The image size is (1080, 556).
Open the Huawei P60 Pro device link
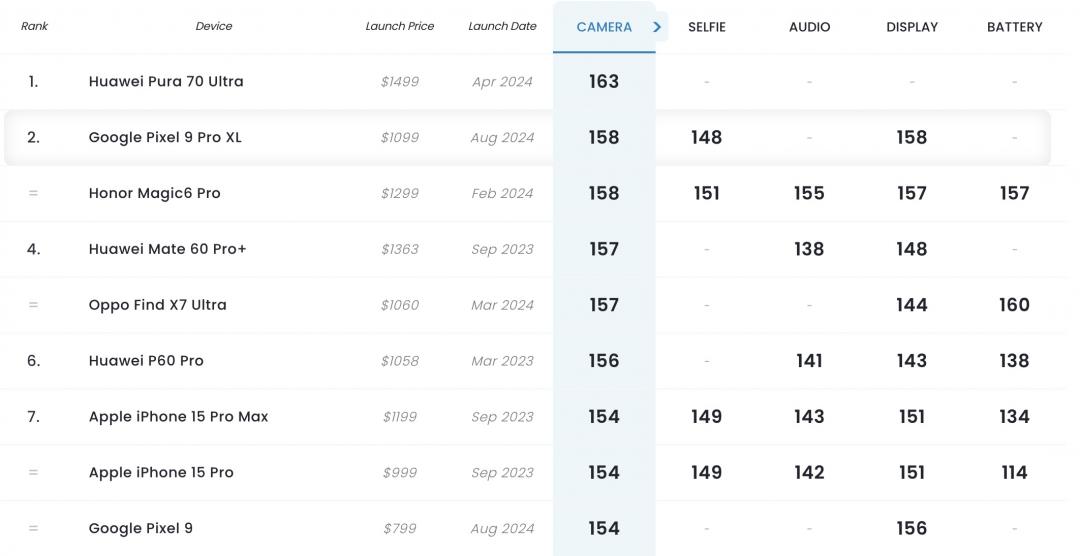point(146,360)
